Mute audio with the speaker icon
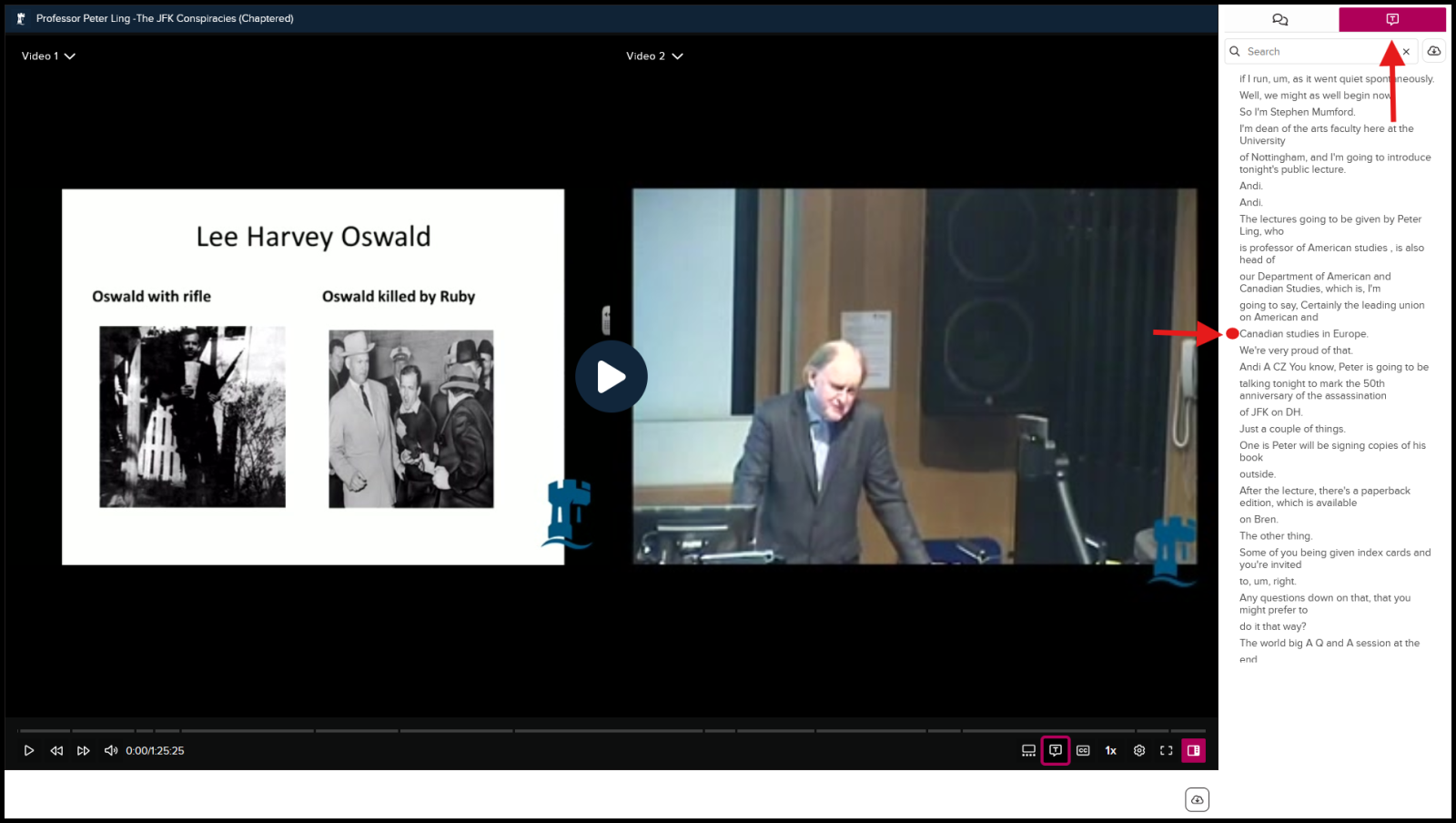1456x823 pixels. point(111,750)
